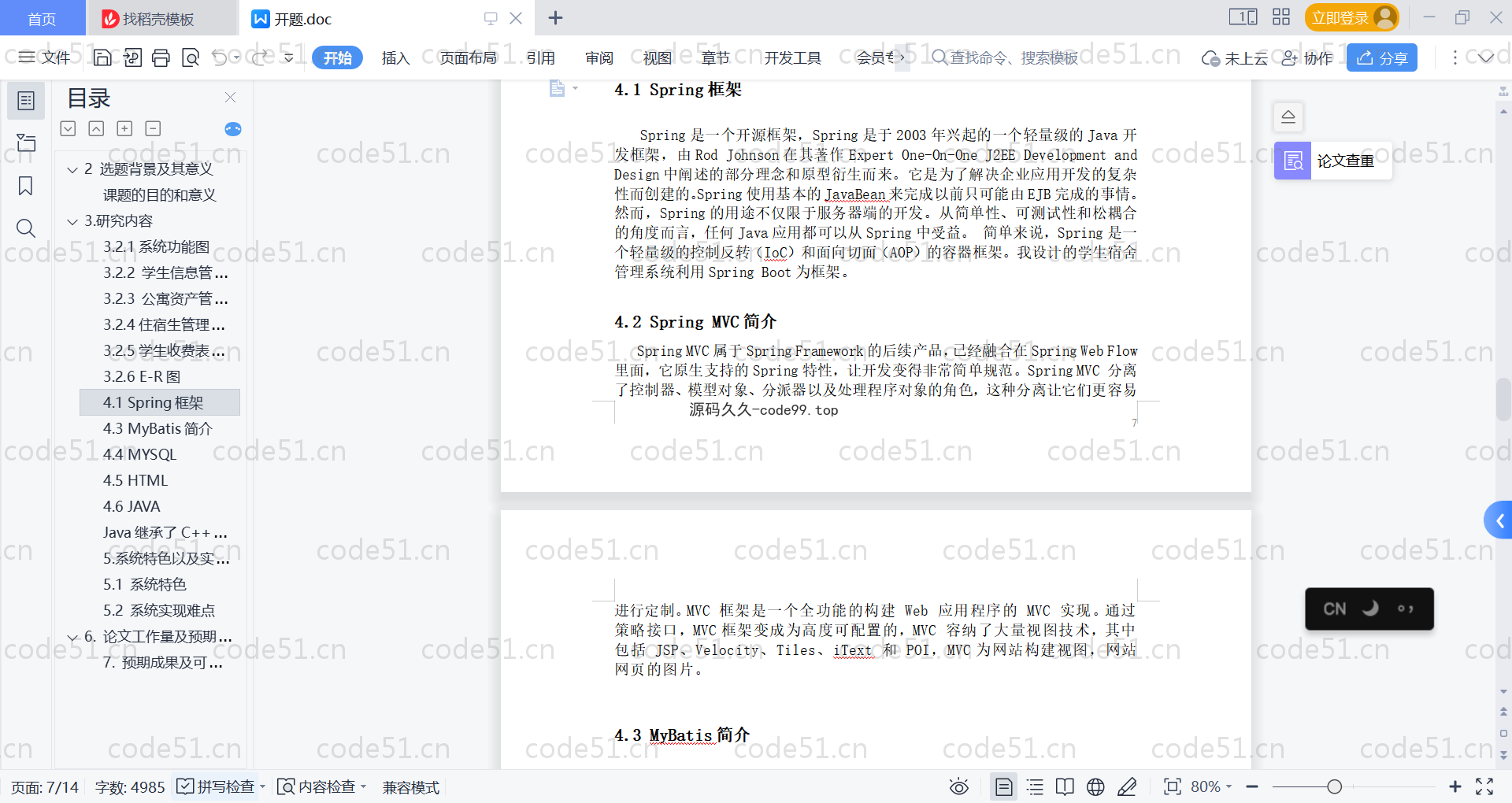Select the 开发工具 ribbon tab
The width and height of the screenshot is (1512, 803).
(x=792, y=57)
